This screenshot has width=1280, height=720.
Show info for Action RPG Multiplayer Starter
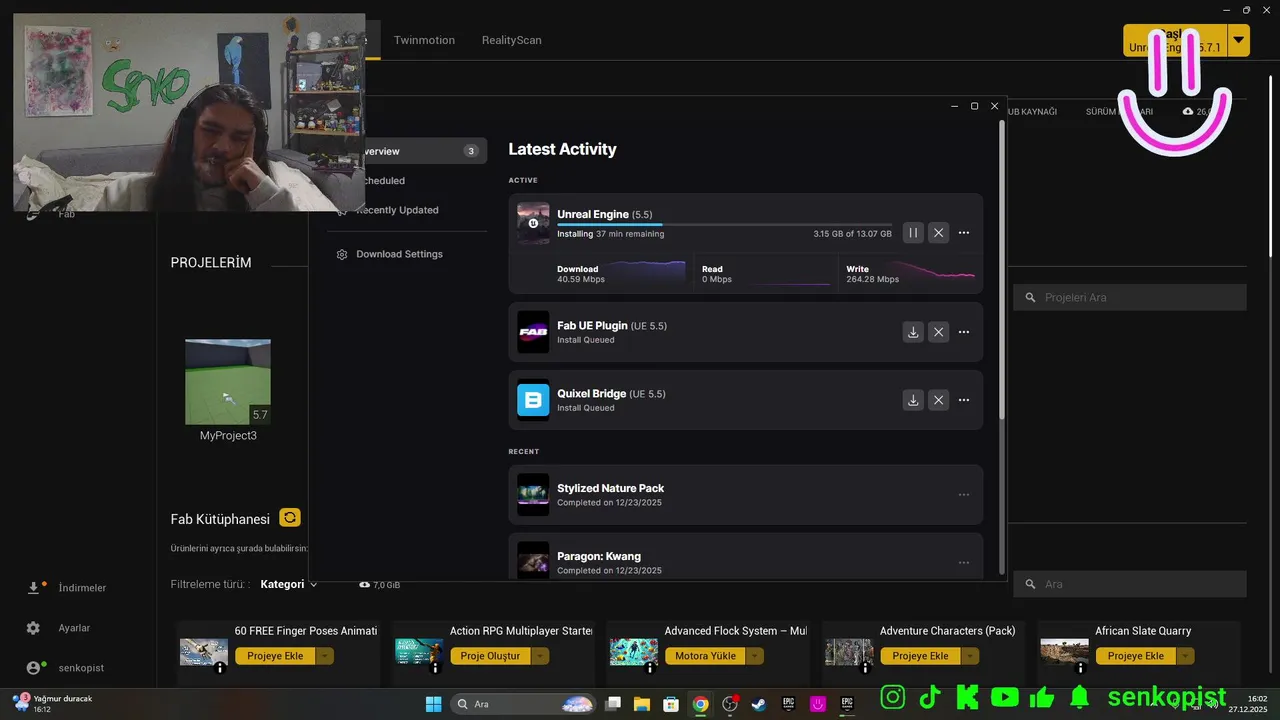[435, 669]
